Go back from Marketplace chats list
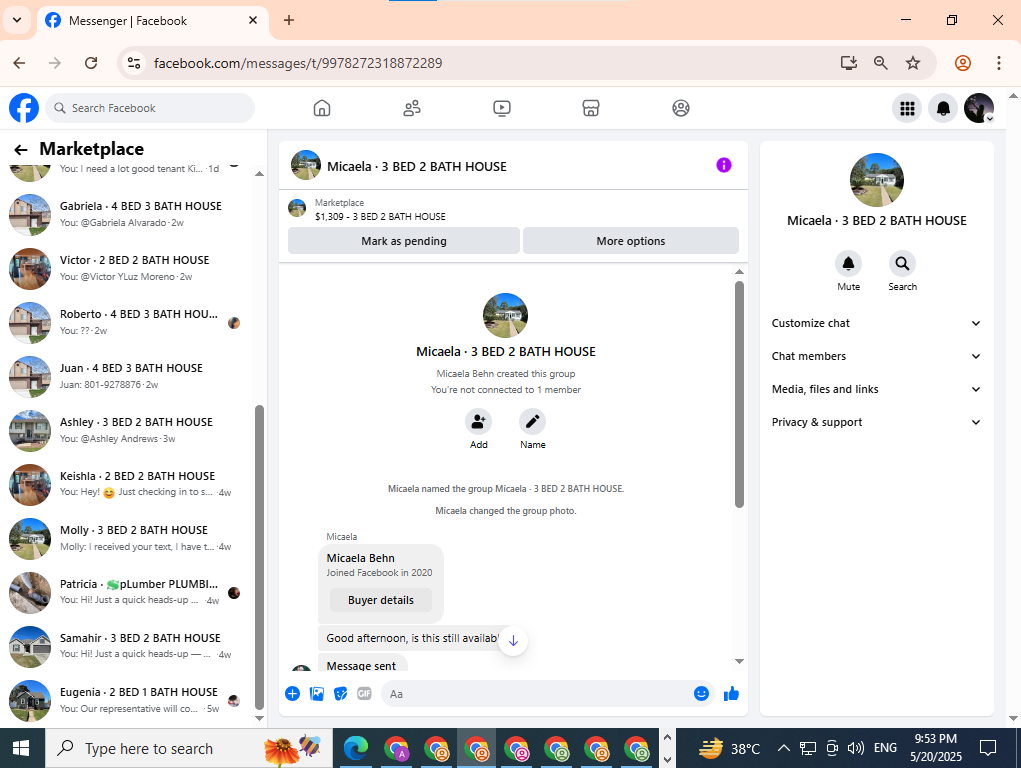This screenshot has height=768, width=1021. coord(21,150)
